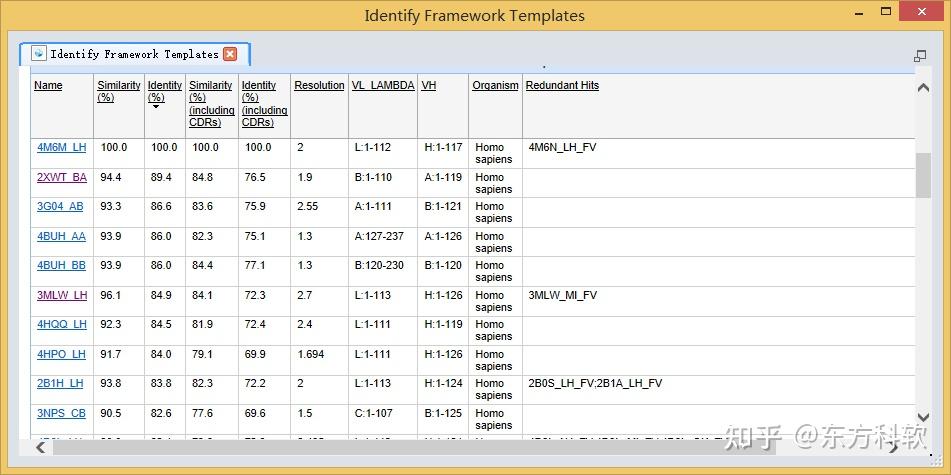Click the horizontal scrollbar thumb
951x475 pixels.
tap(412, 448)
